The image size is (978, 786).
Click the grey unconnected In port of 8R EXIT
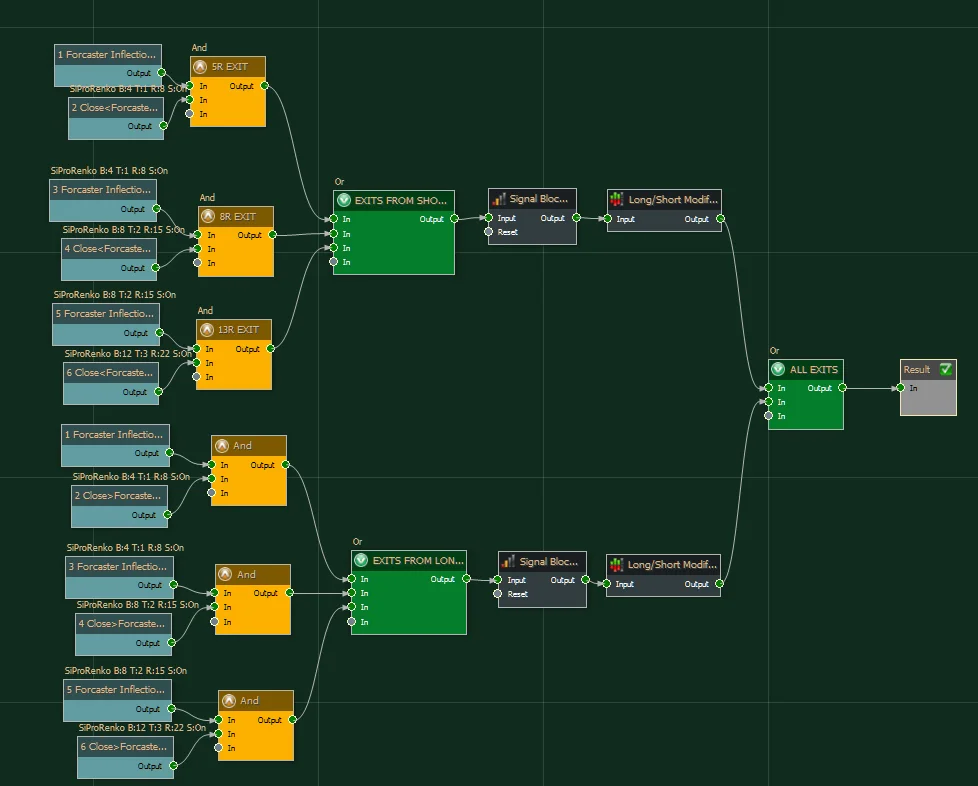click(x=198, y=263)
